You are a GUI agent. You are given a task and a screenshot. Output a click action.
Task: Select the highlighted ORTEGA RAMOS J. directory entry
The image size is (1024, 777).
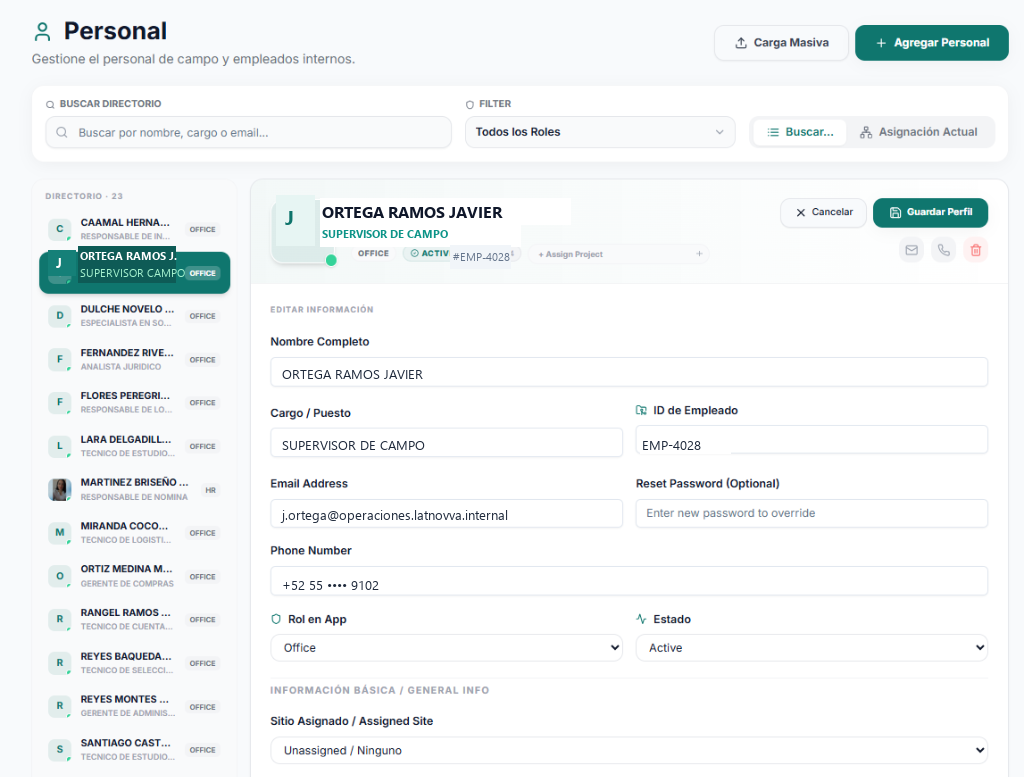(135, 272)
